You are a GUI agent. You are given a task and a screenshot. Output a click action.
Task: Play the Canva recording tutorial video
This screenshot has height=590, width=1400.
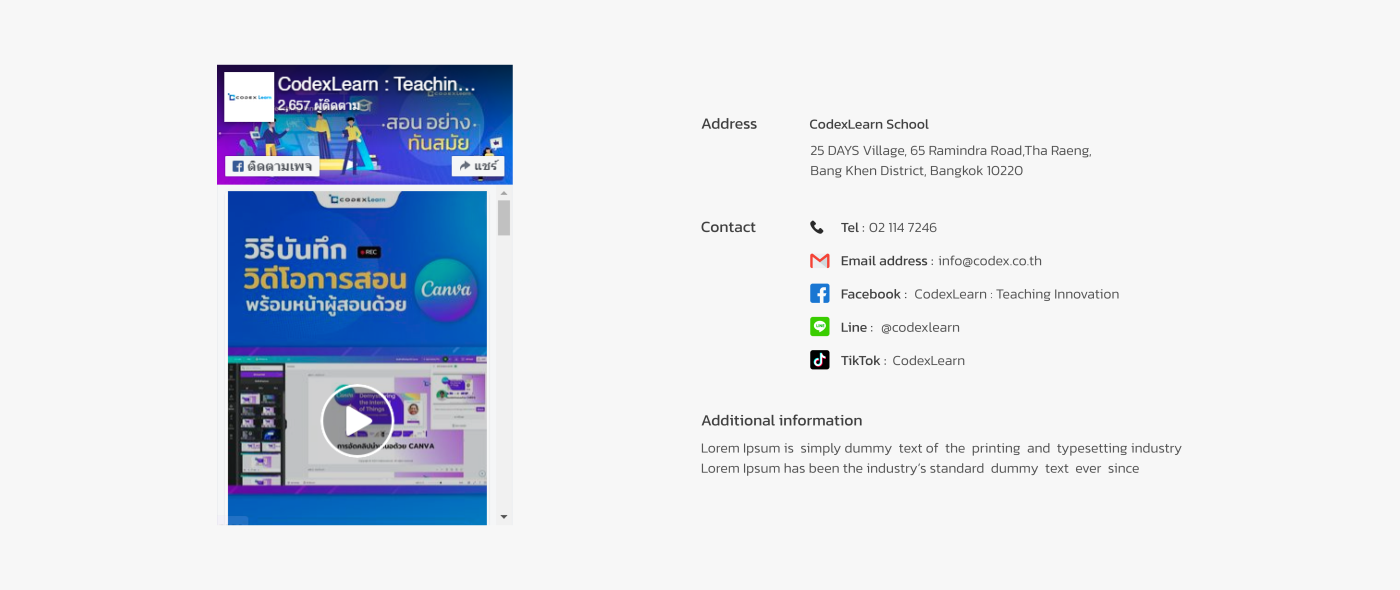(x=357, y=421)
